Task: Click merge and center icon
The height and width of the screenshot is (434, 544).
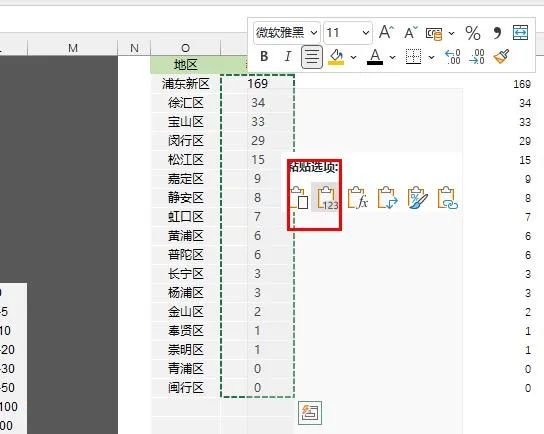Action: tap(520, 33)
